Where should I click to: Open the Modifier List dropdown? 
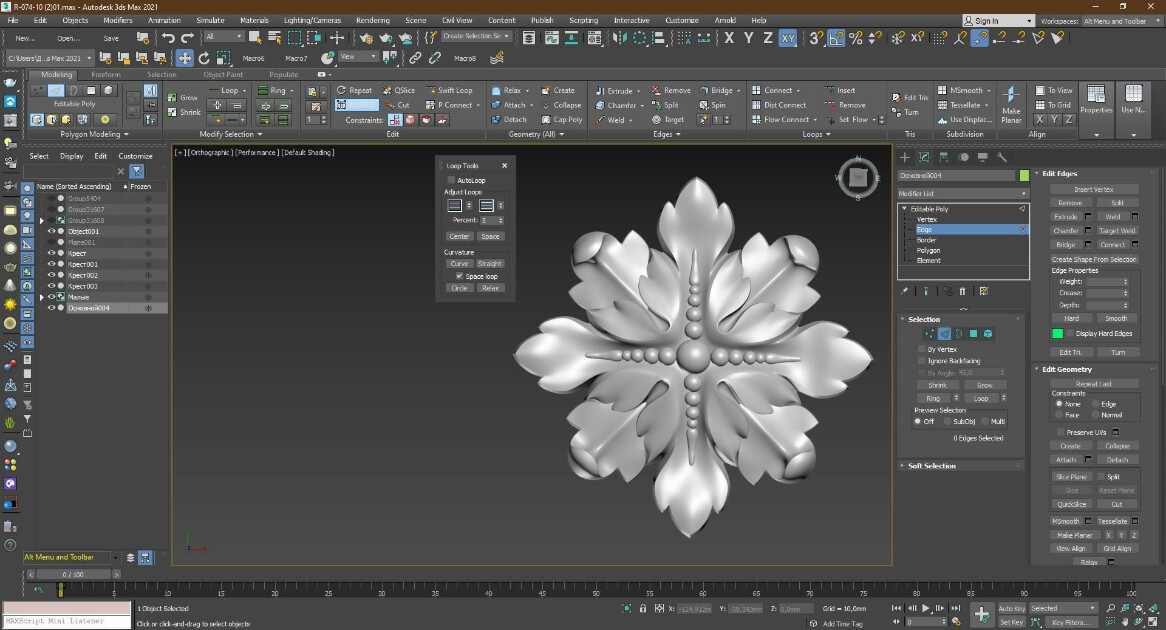963,193
